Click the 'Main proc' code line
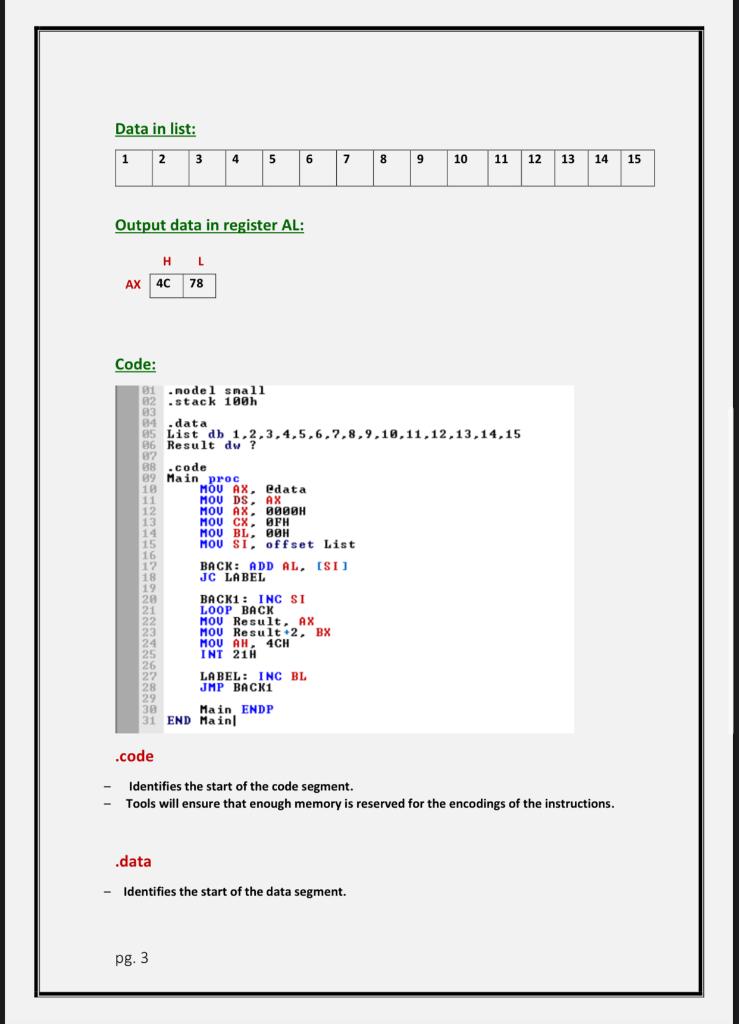The height and width of the screenshot is (1024, 739). click(x=203, y=478)
